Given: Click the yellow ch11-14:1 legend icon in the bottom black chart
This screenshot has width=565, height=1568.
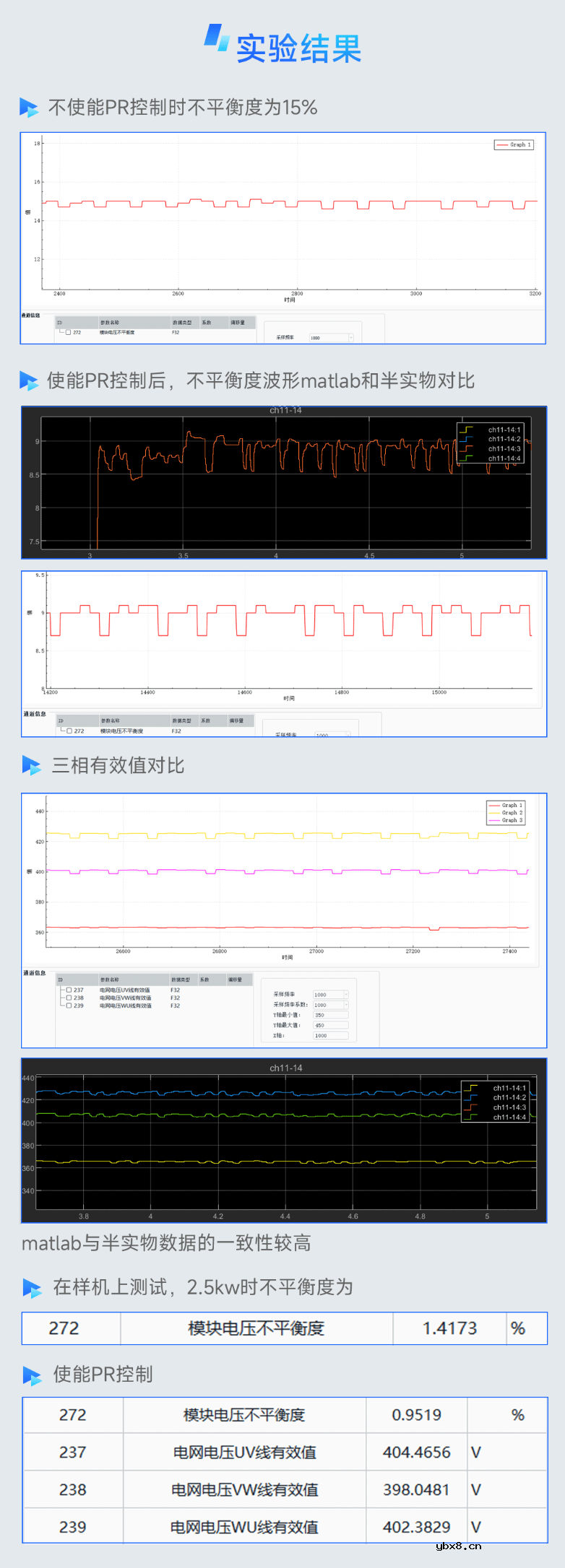Looking at the screenshot, I should point(471,1088).
